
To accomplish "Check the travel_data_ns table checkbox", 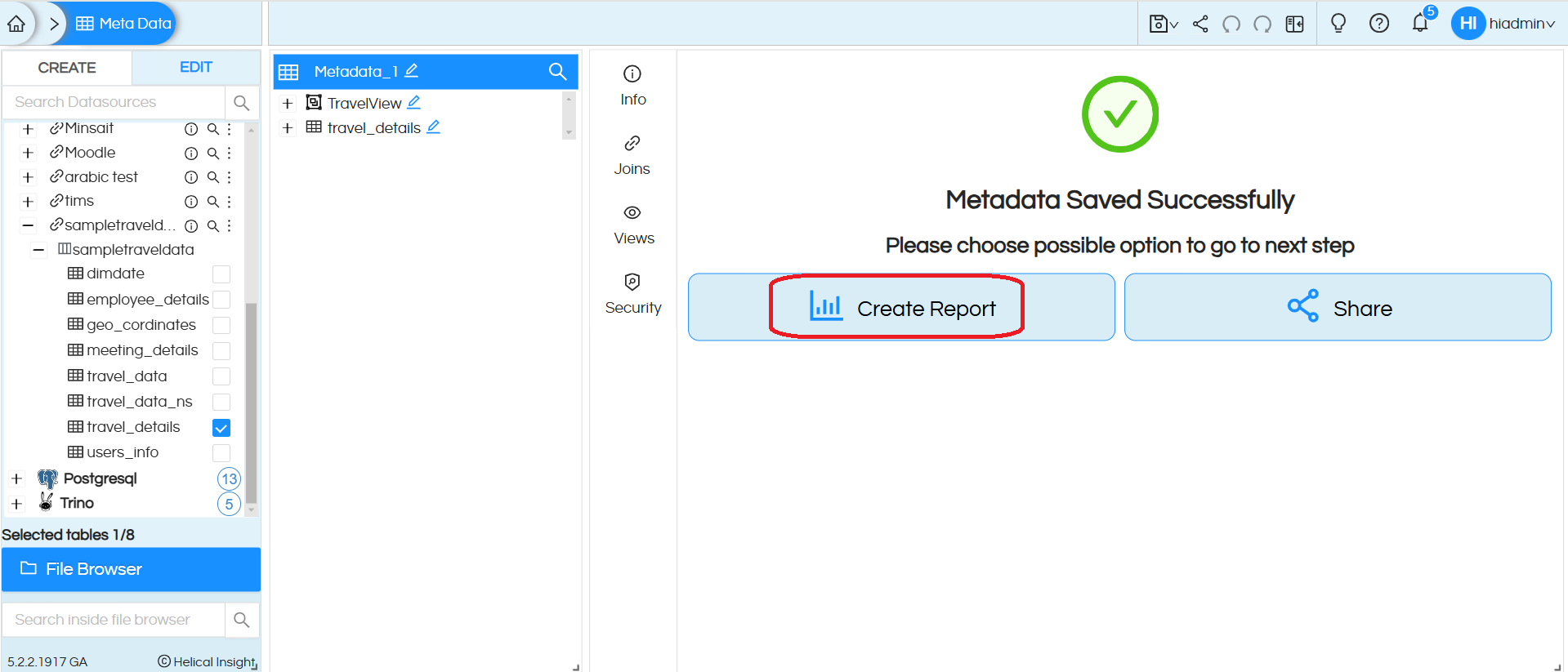I will [221, 402].
